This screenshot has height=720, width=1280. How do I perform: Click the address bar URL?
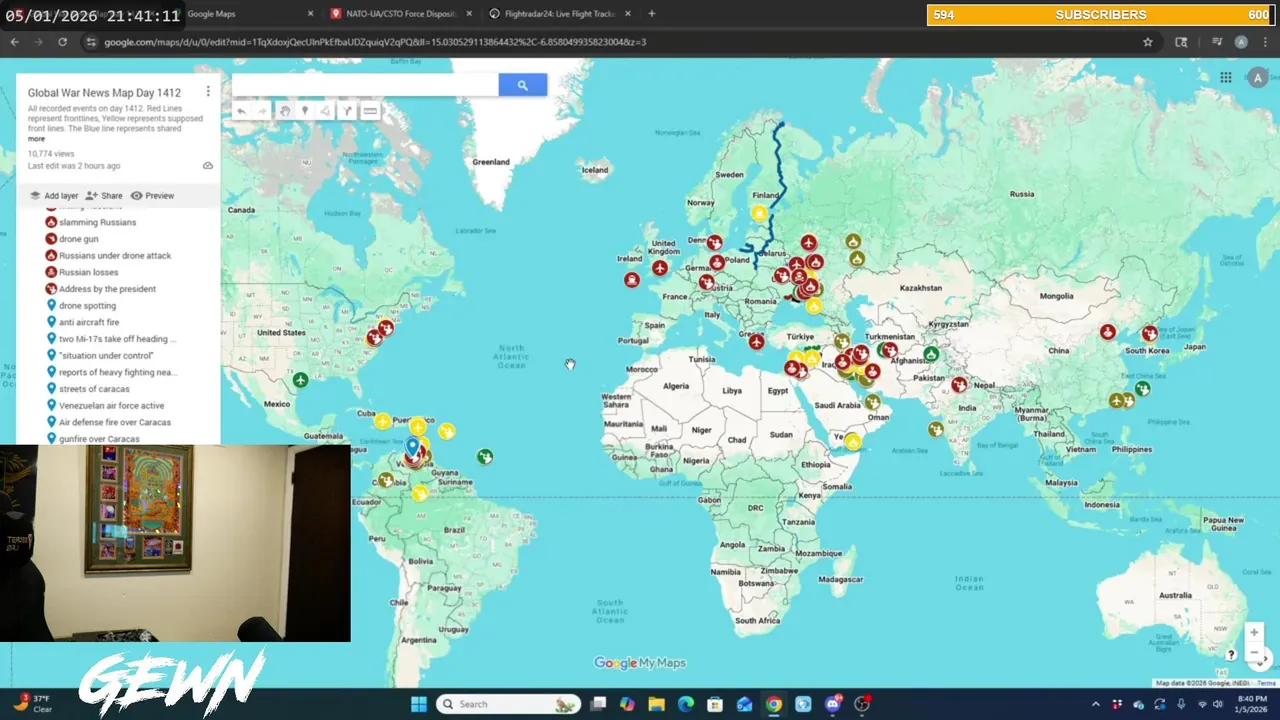[x=375, y=42]
